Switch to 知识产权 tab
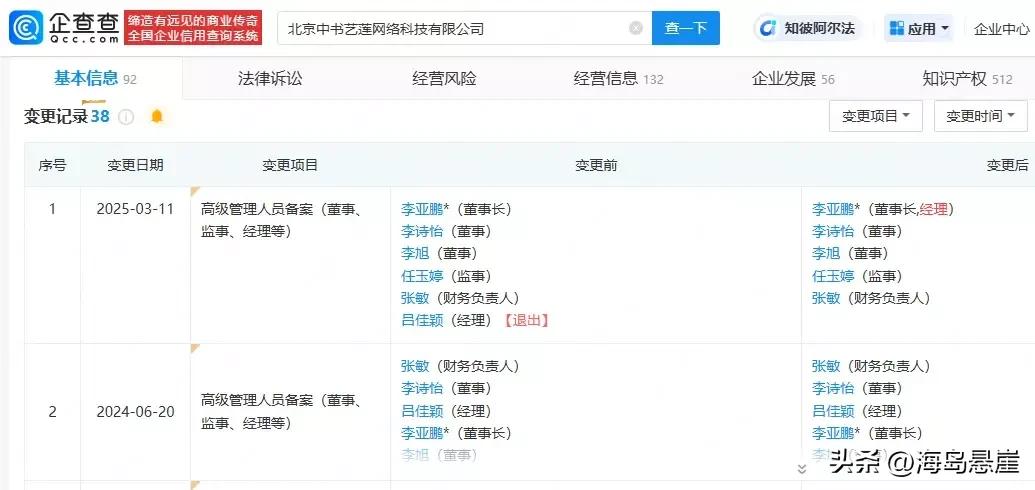 point(967,79)
